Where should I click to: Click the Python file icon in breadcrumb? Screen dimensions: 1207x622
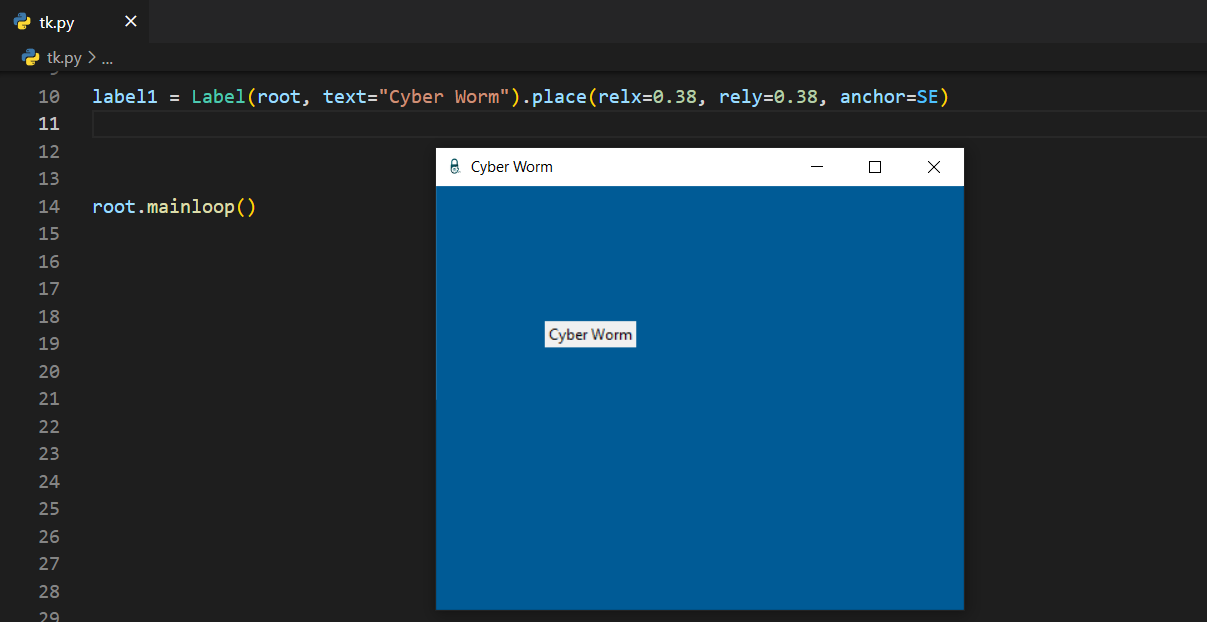coord(31,58)
